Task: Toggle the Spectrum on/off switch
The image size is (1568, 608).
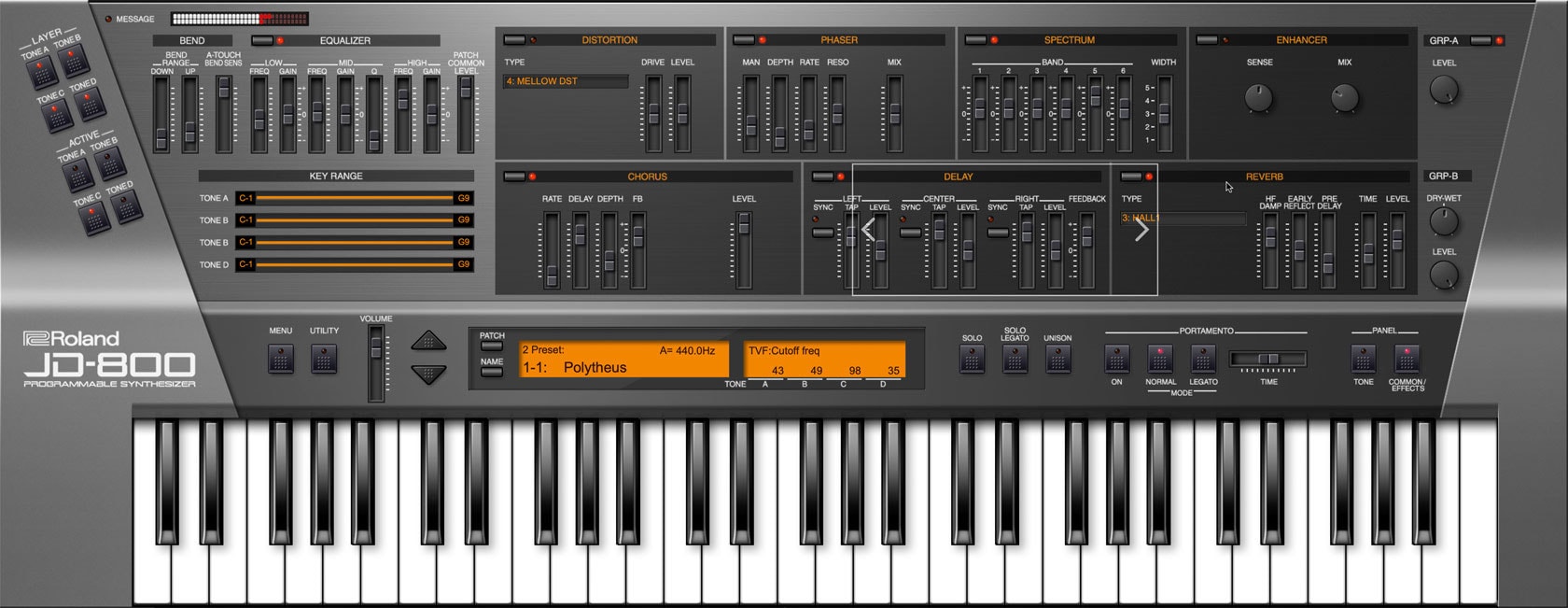Action: pos(975,40)
